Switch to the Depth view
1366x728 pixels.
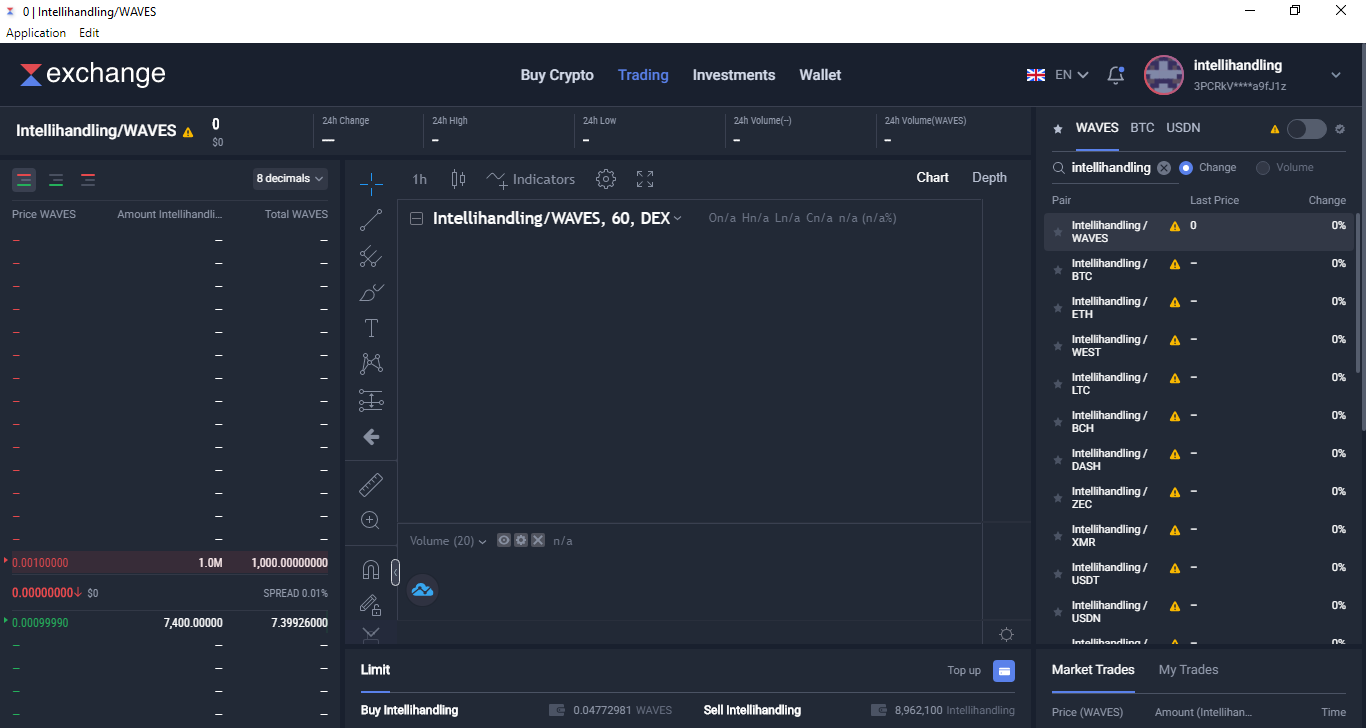coord(989,178)
